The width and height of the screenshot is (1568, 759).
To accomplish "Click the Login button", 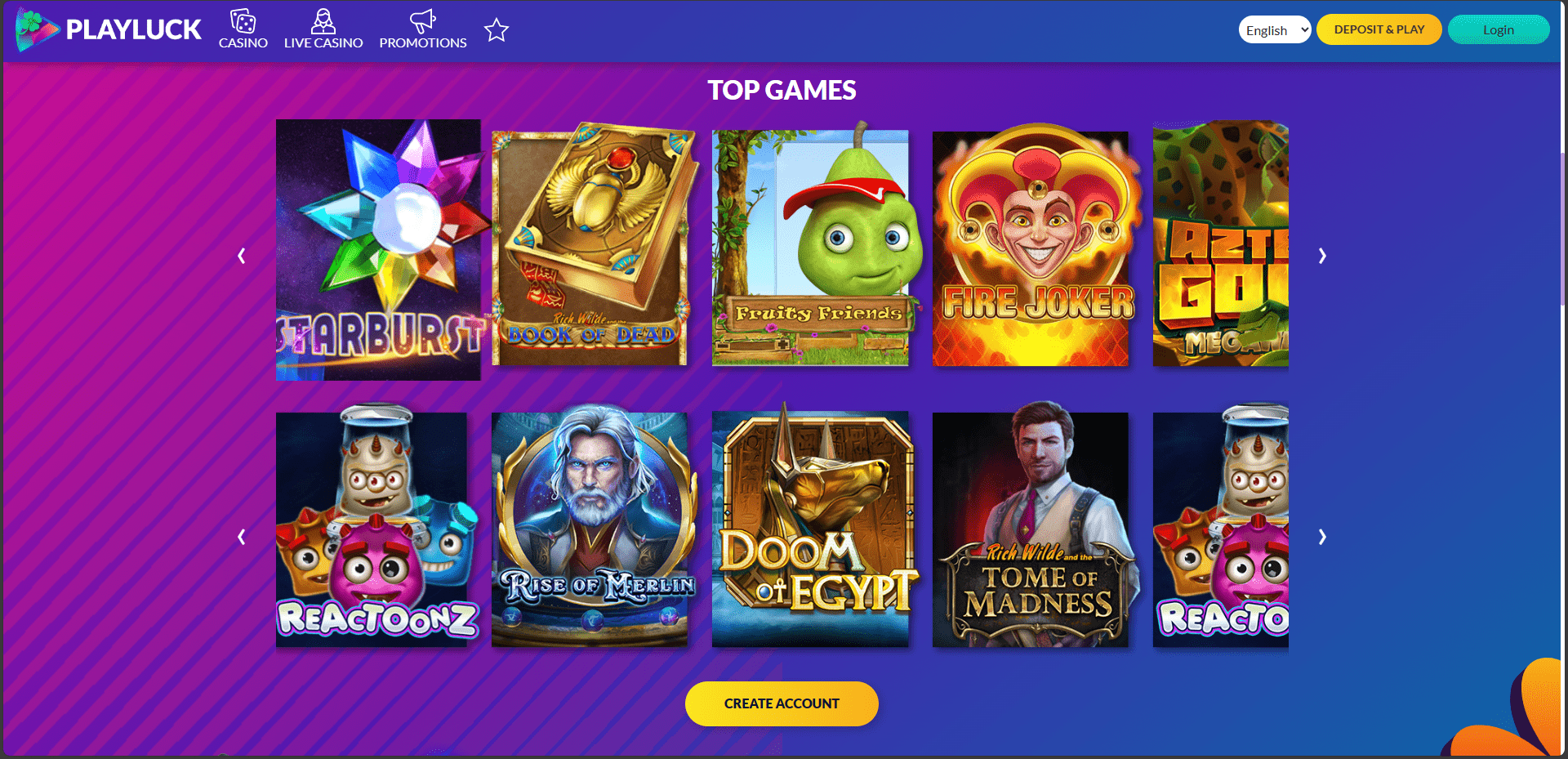I will point(1499,29).
